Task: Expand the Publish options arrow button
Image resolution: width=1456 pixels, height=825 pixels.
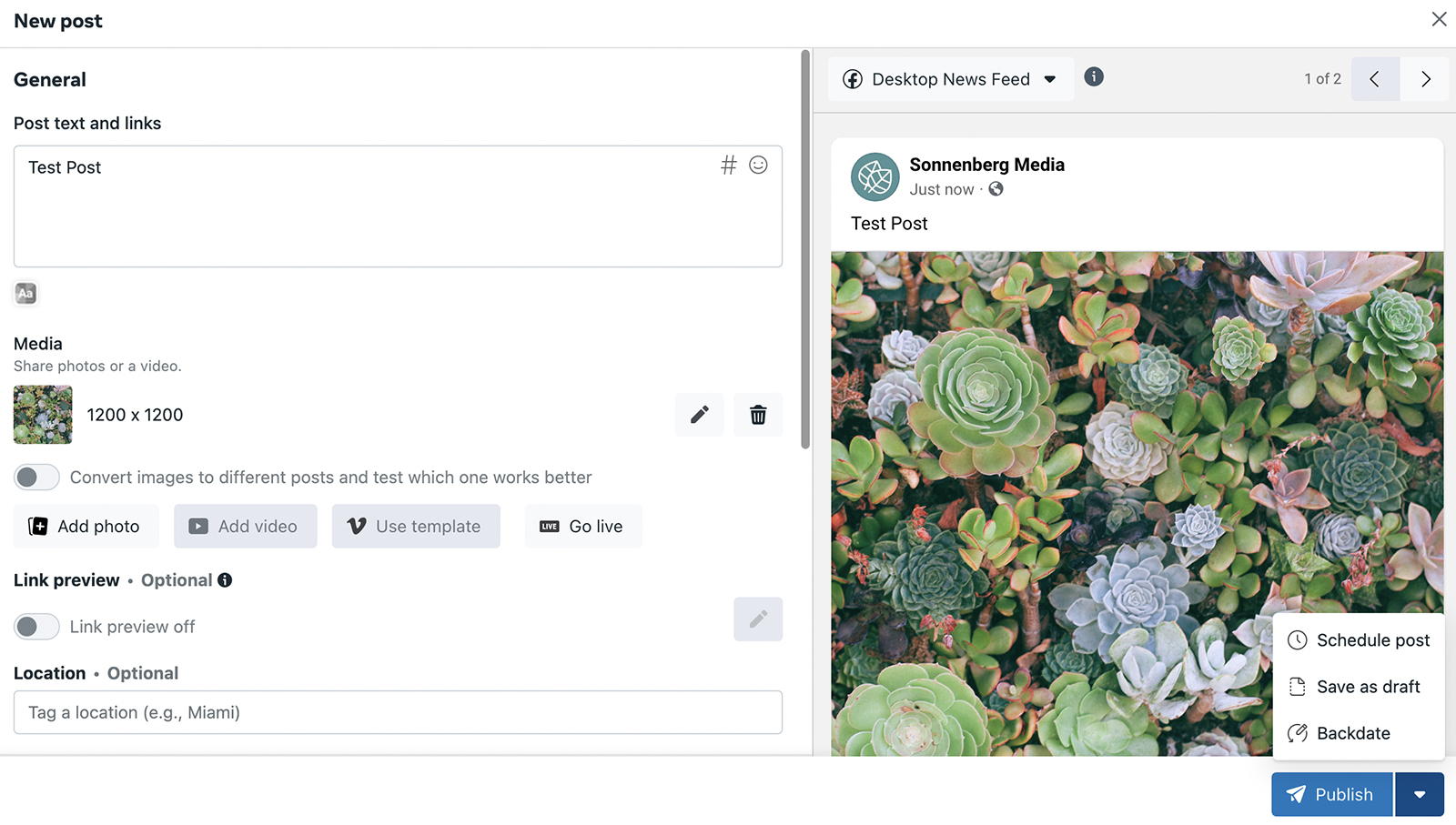Action: 1420,794
